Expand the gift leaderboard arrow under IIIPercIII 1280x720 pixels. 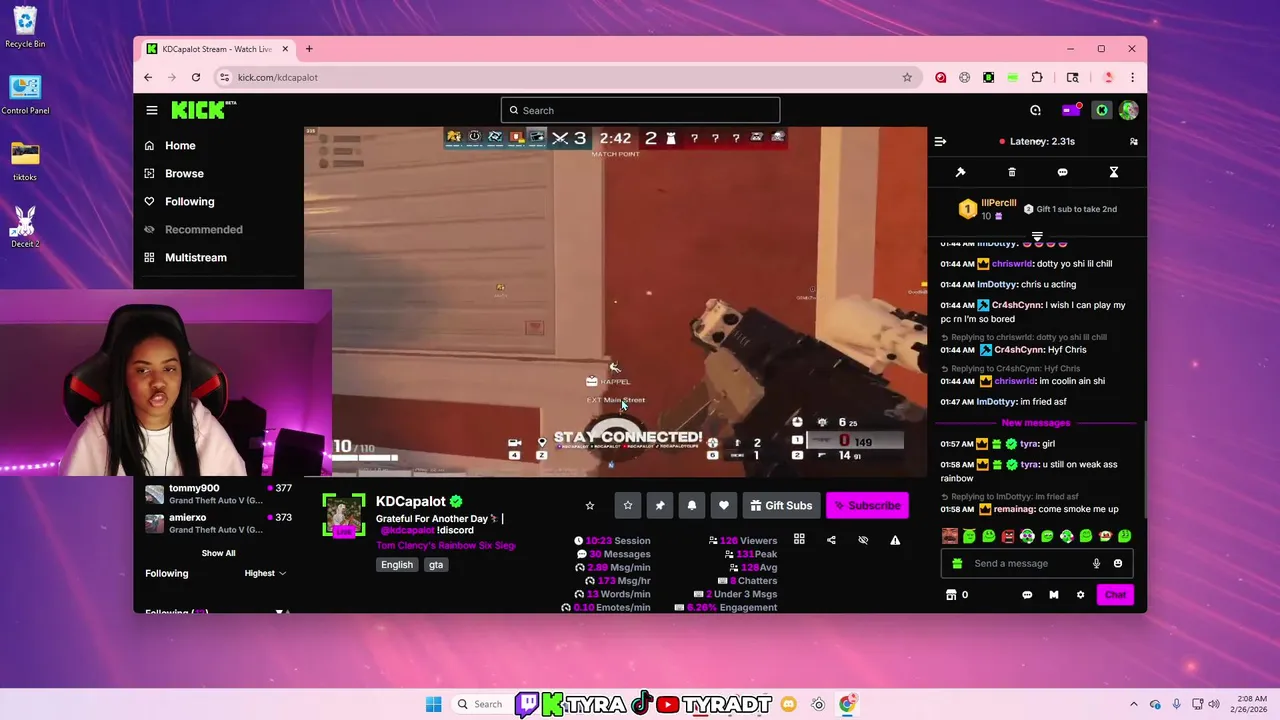[x=1037, y=235]
